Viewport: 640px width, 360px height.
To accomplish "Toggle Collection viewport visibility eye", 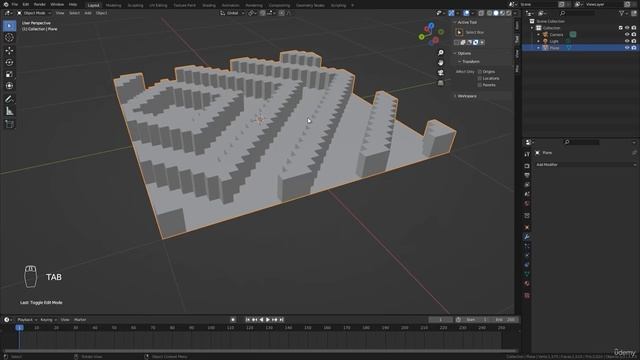I will 627,28.
